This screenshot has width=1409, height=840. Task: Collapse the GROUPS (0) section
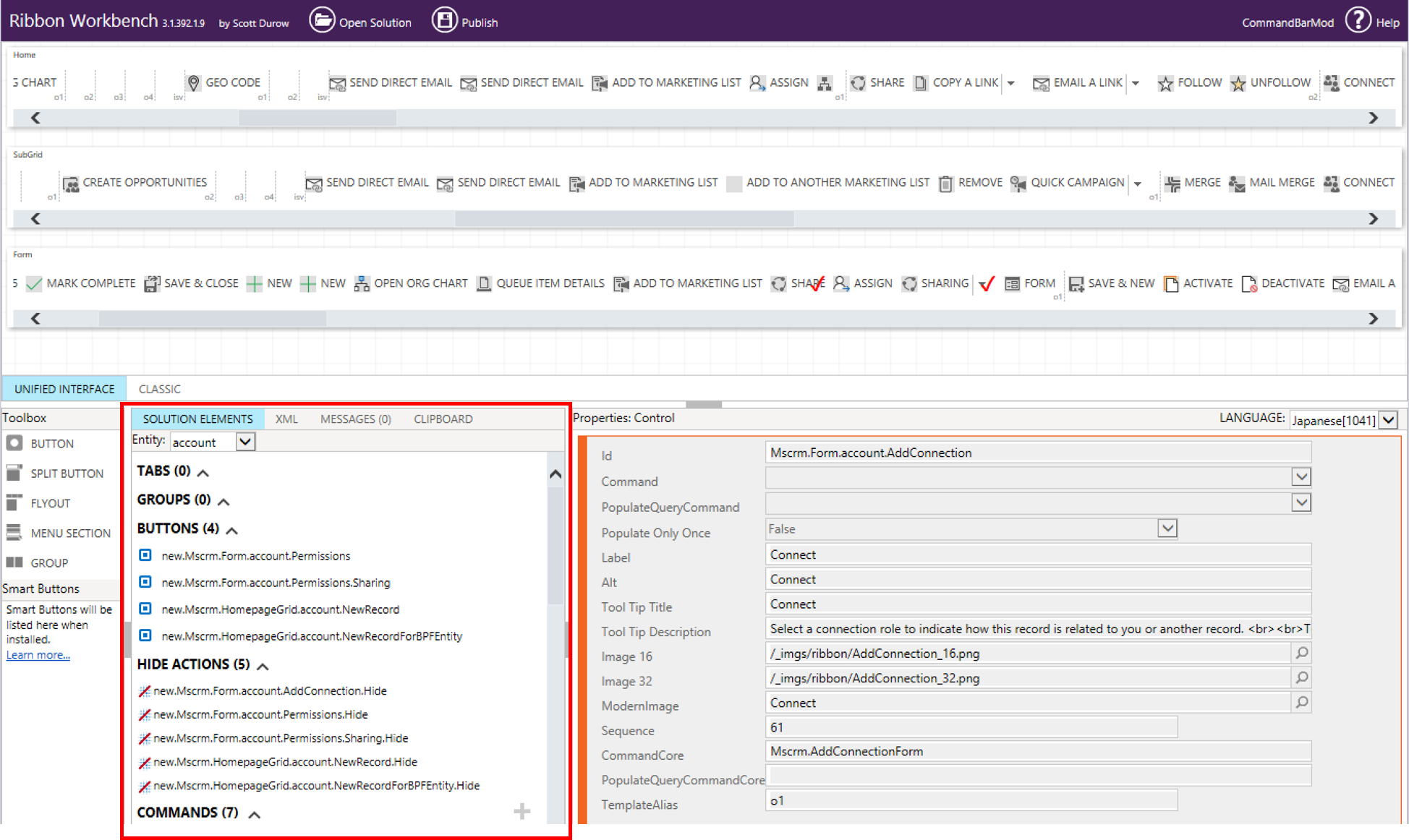[224, 502]
